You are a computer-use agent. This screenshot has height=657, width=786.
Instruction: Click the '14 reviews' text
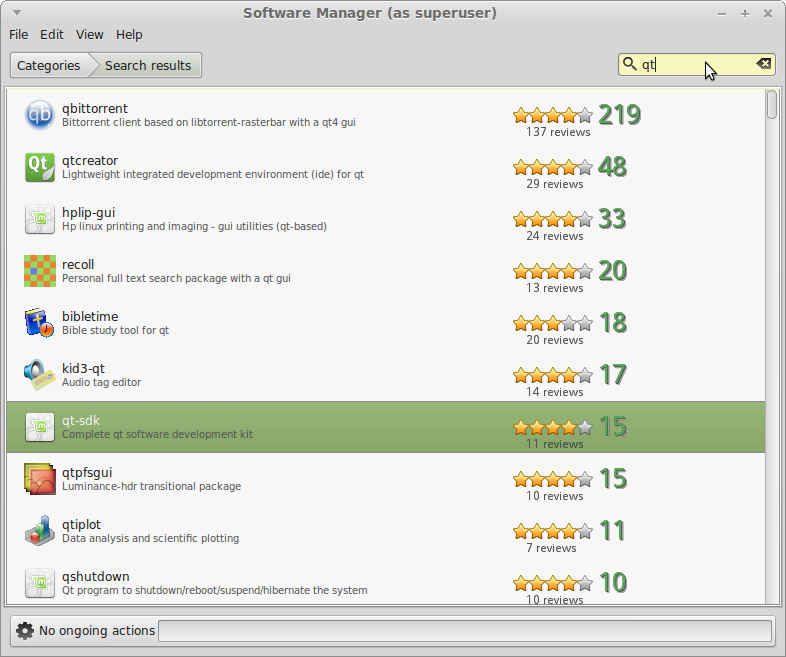[x=555, y=392]
